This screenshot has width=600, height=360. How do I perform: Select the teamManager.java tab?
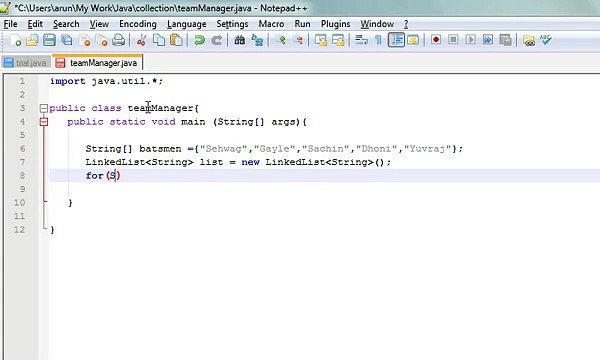coord(98,62)
